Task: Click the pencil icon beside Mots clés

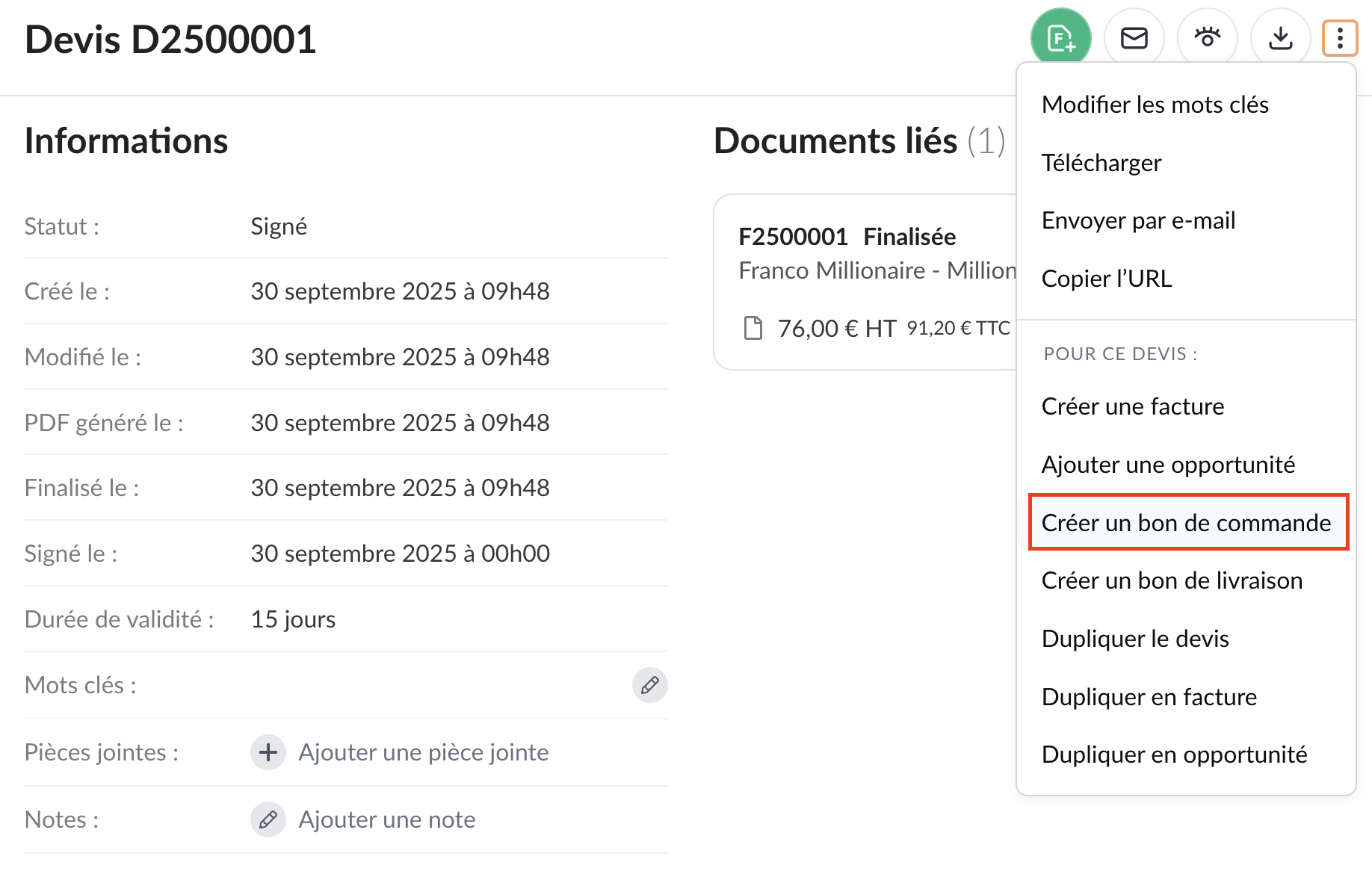Action: pyautogui.click(x=649, y=685)
